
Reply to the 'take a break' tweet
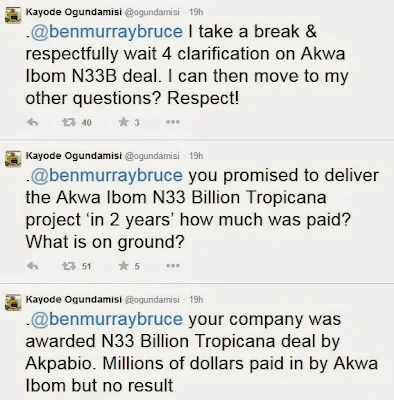32,123
